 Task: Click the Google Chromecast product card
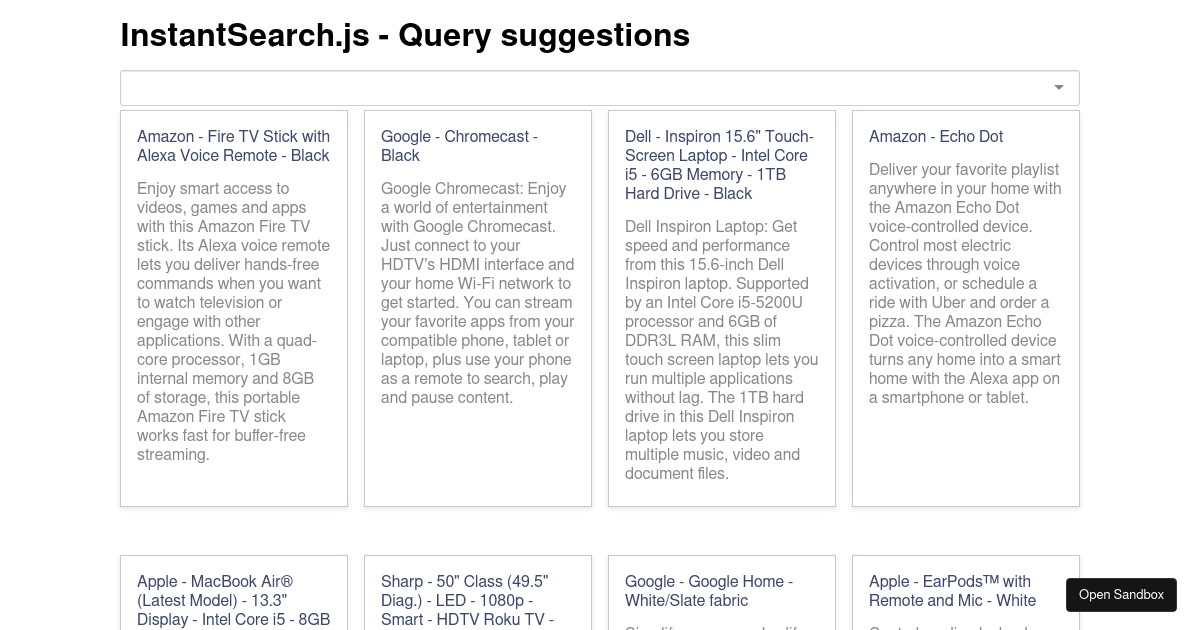coord(477,308)
